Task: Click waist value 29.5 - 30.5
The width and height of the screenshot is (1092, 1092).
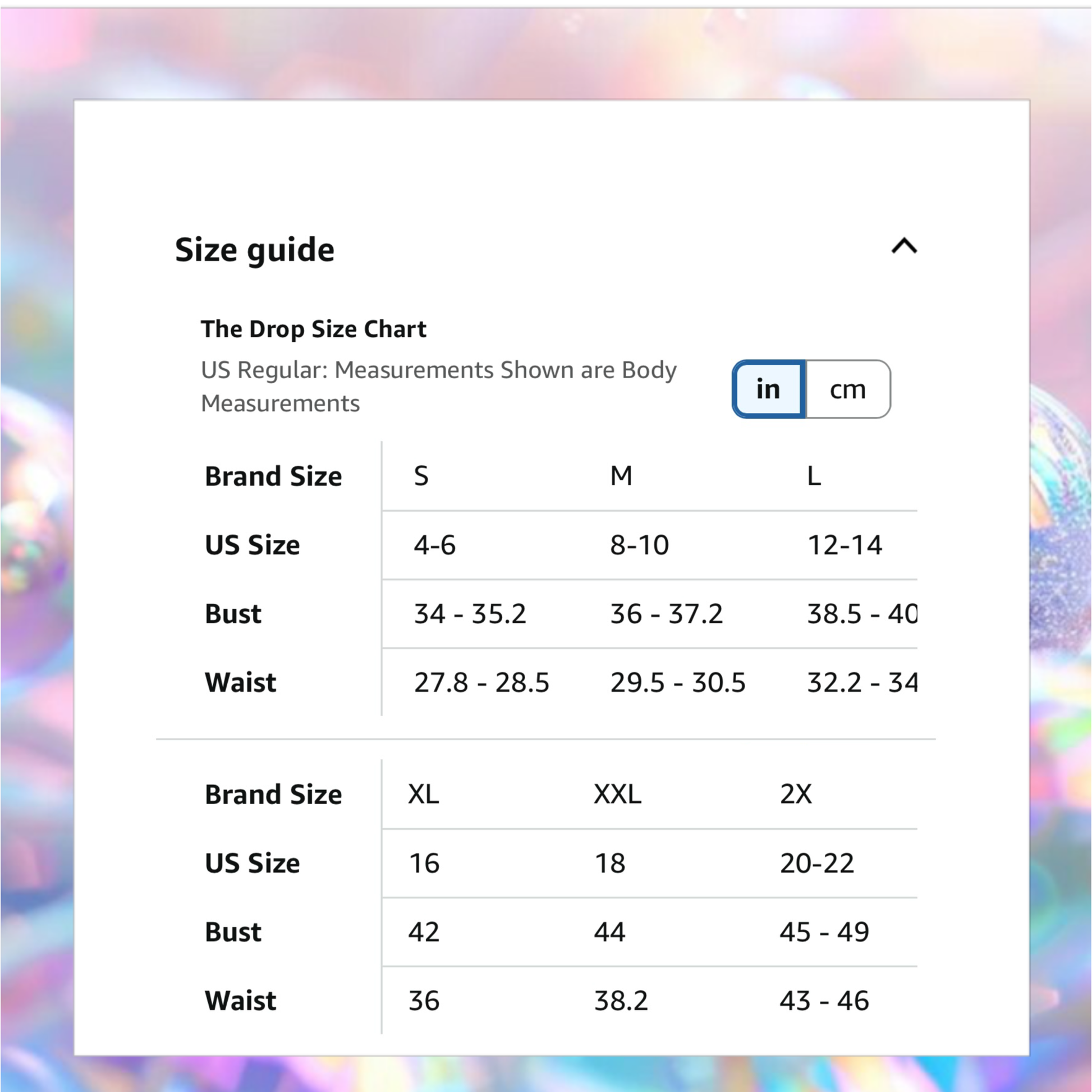Action: coord(678,682)
